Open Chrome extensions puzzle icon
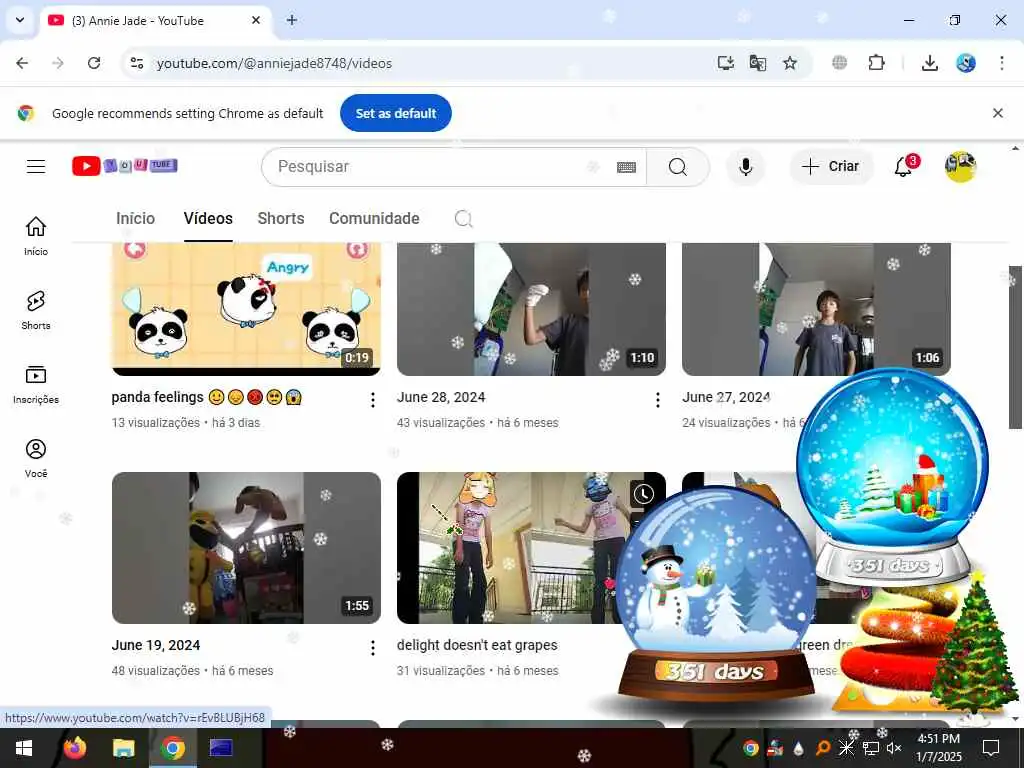This screenshot has width=1024, height=768. (876, 63)
